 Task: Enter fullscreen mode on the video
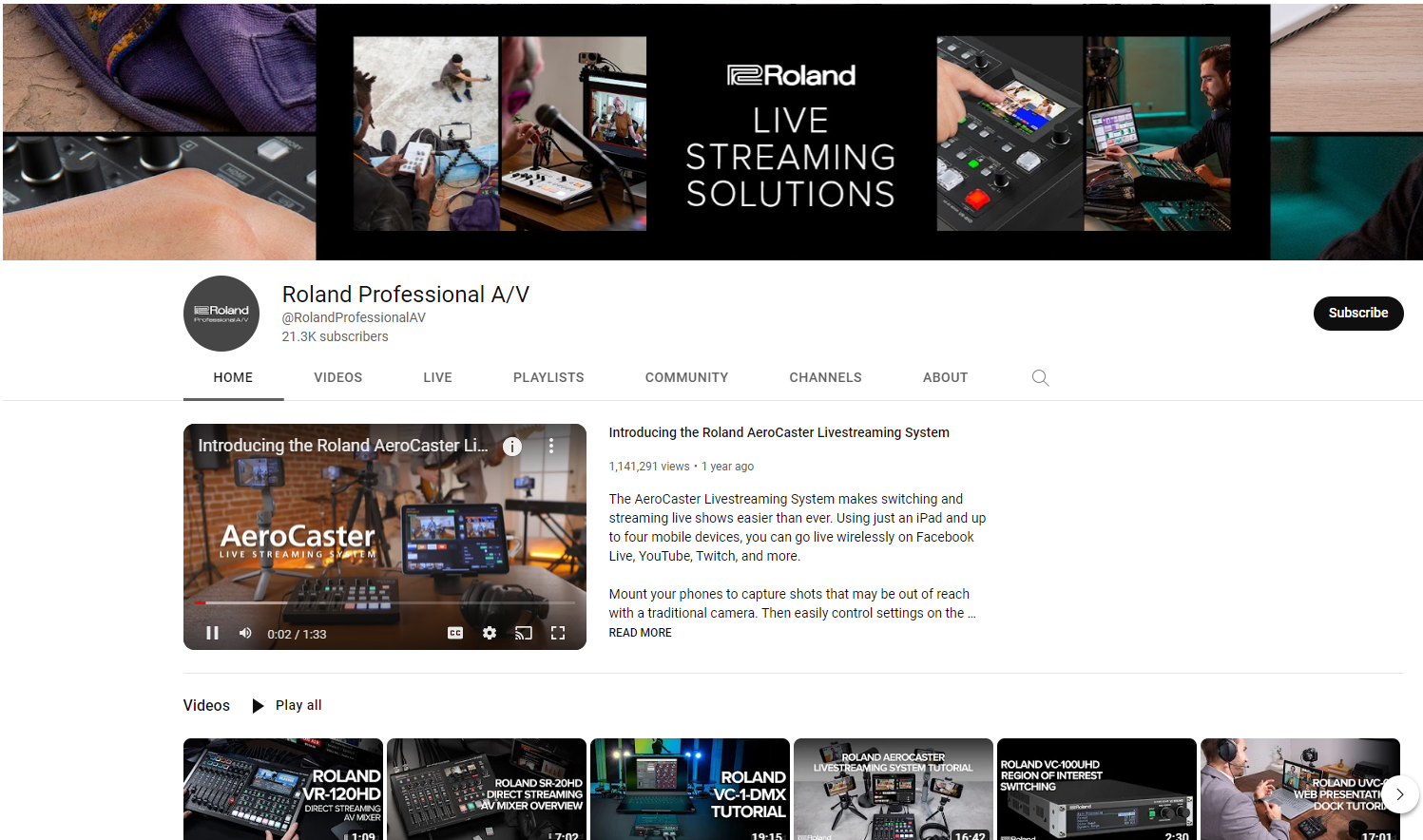[558, 633]
